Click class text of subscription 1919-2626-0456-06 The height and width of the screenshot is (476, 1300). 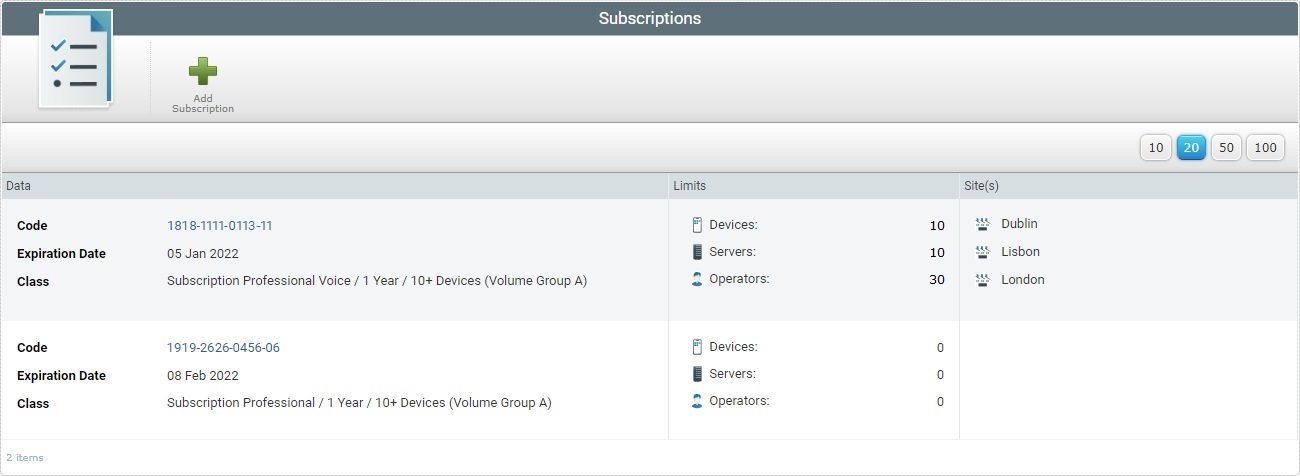pos(359,404)
